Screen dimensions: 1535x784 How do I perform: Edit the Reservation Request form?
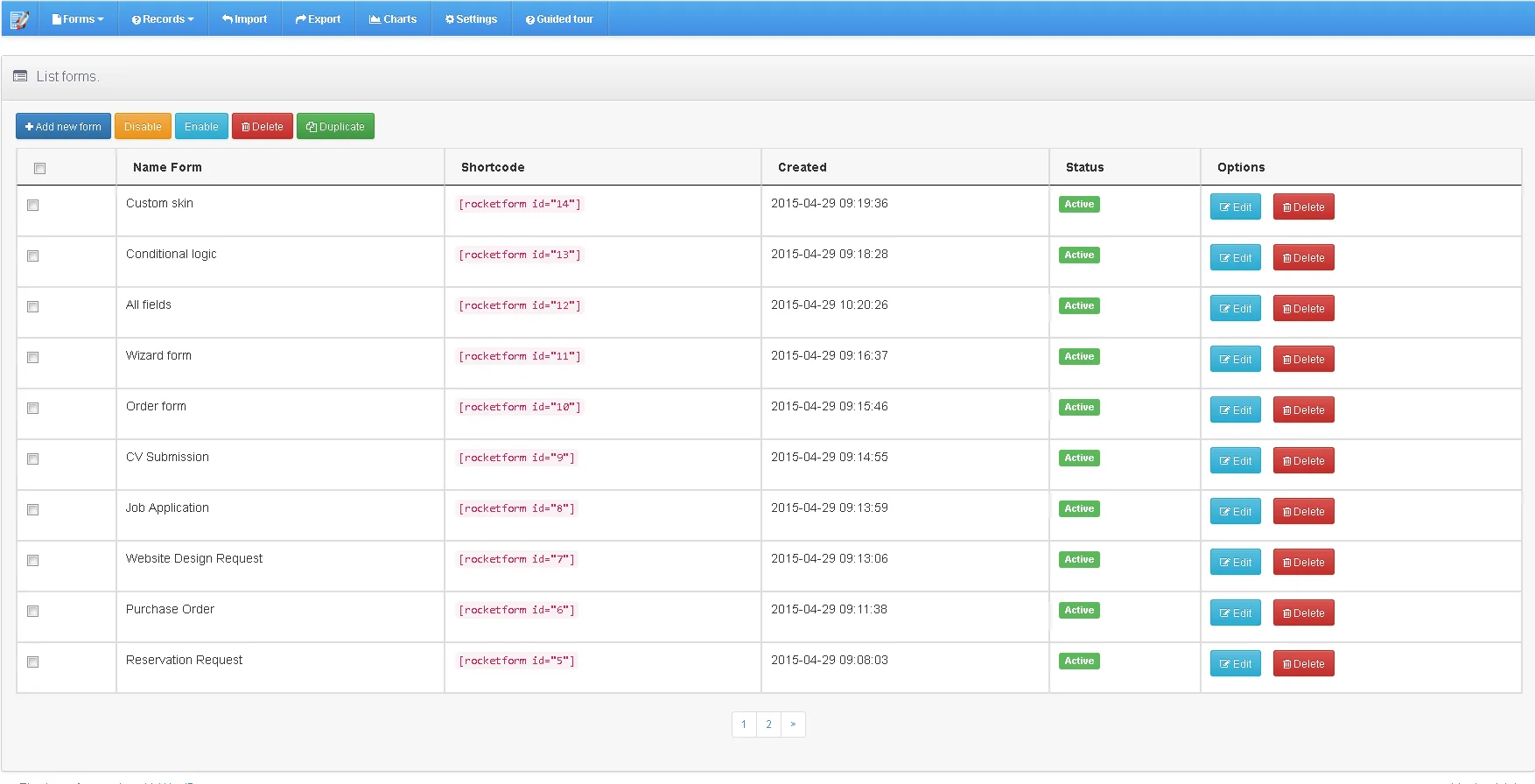point(1236,663)
